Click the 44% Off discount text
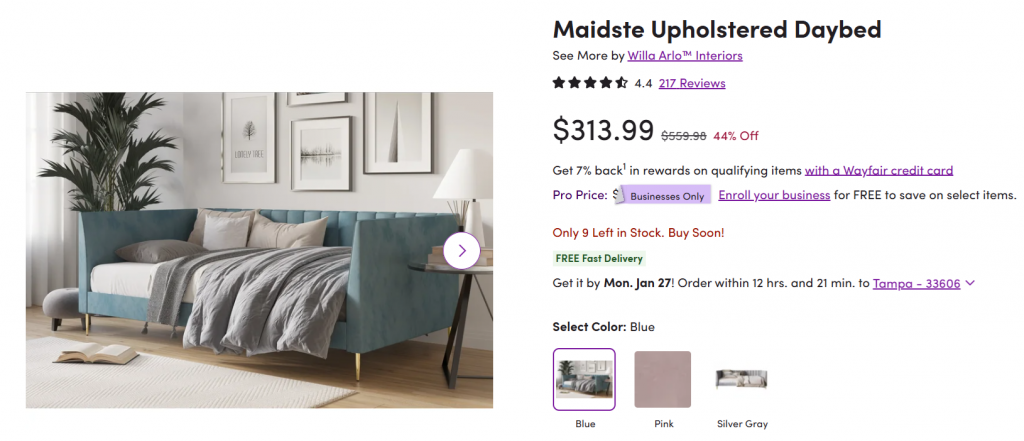The width and height of the screenshot is (1024, 441). tap(736, 136)
